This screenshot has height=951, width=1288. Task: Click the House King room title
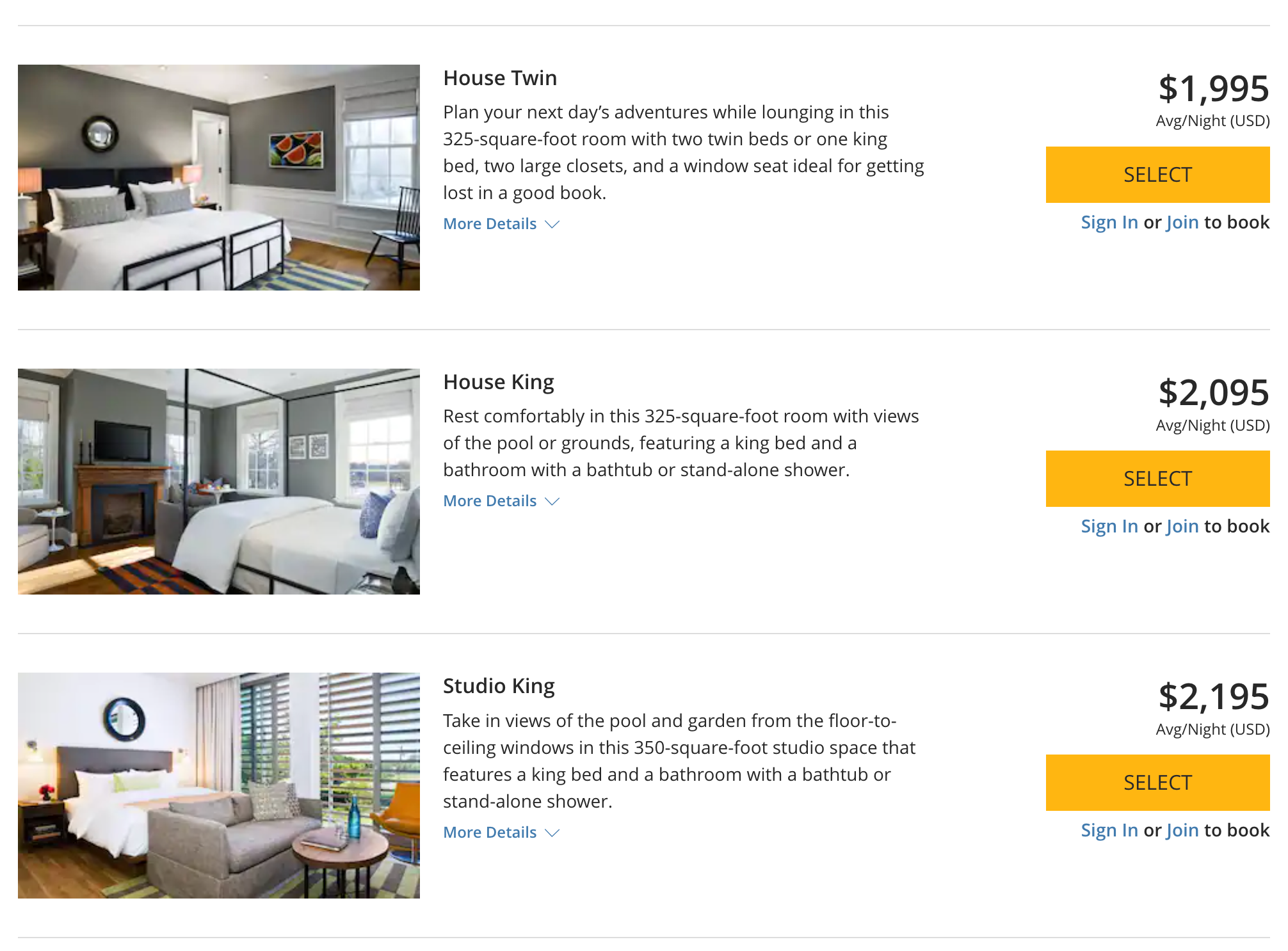click(x=499, y=381)
